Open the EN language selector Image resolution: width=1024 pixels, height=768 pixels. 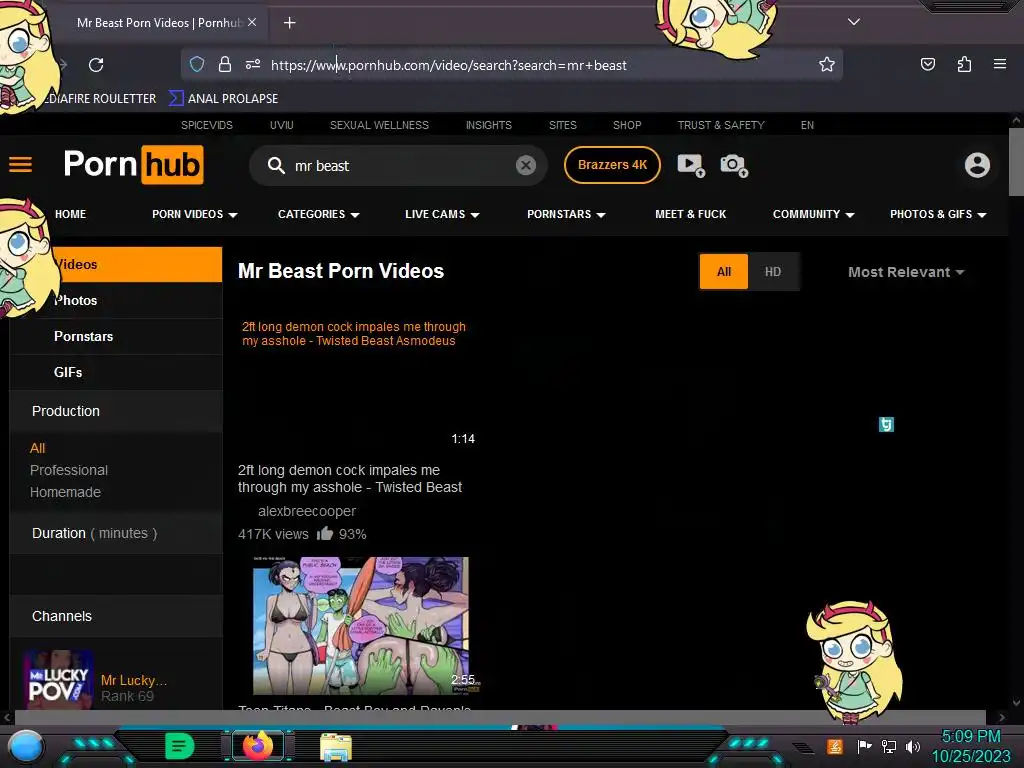[x=807, y=125]
